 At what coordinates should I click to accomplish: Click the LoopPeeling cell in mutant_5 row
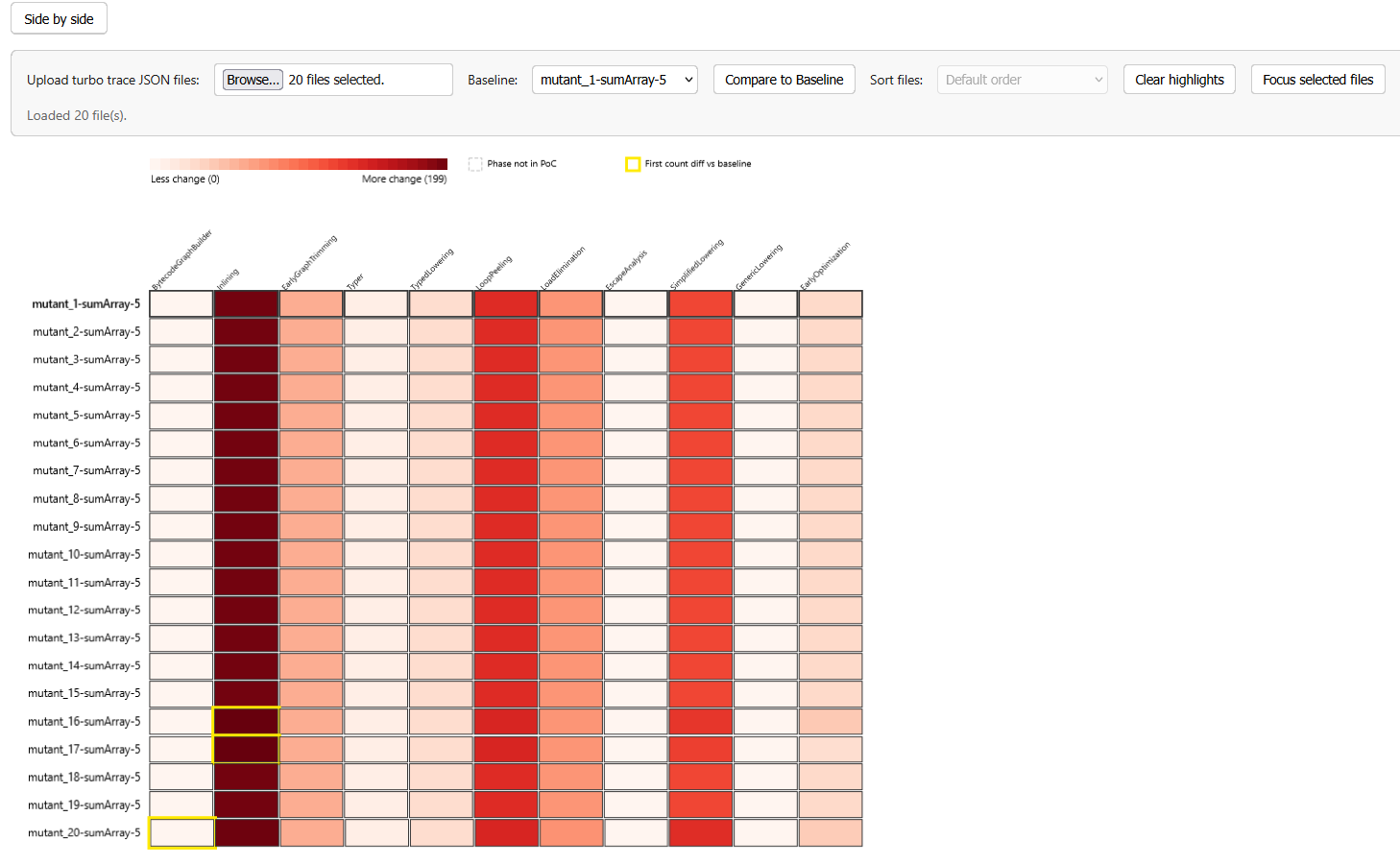pyautogui.click(x=506, y=415)
